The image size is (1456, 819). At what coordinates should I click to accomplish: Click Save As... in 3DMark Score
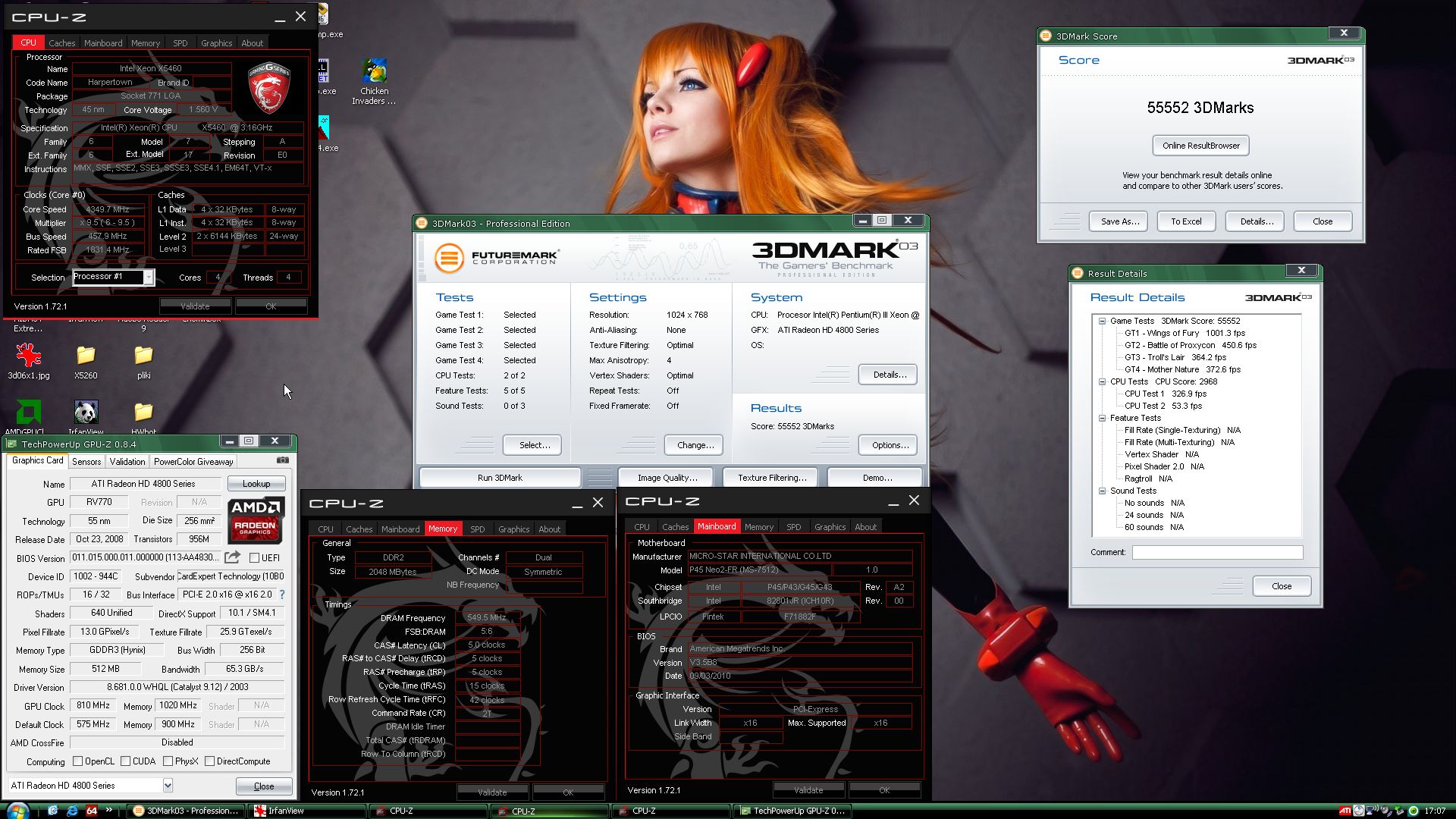tap(1119, 221)
